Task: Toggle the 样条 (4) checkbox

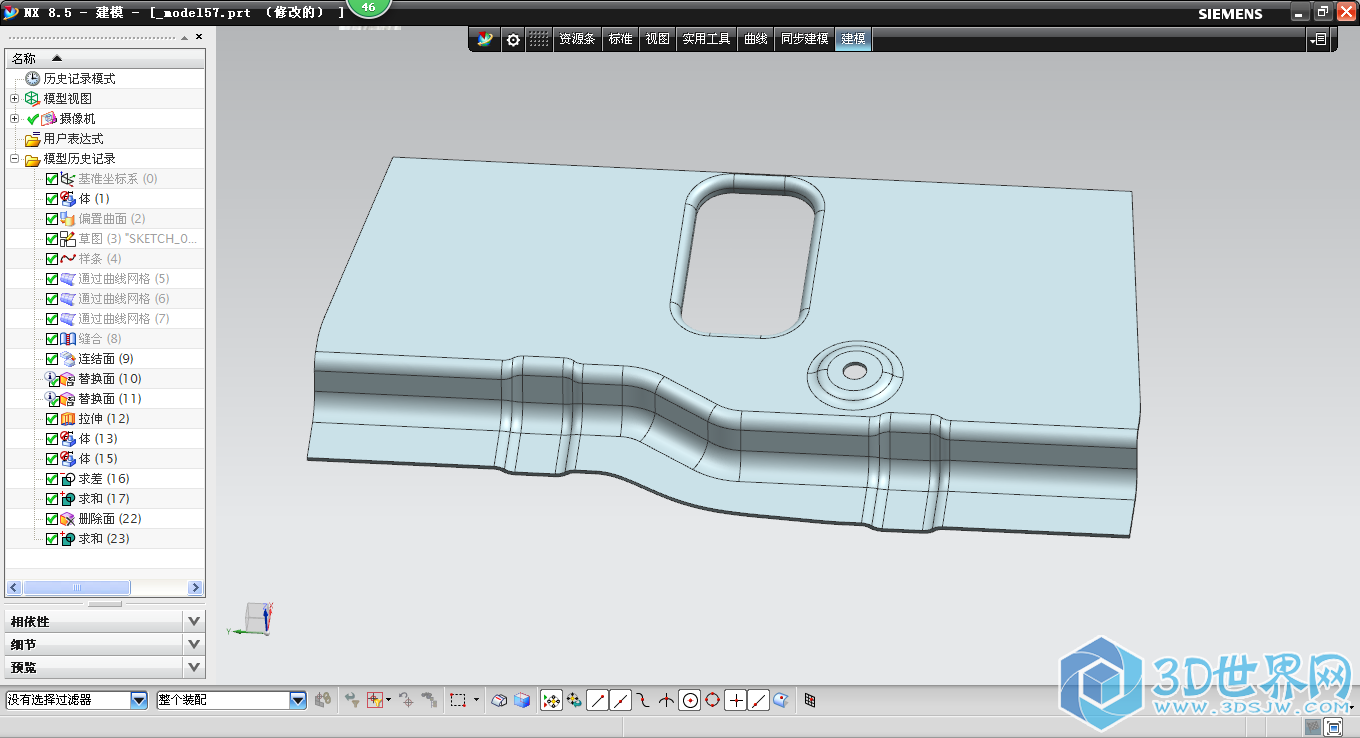Action: click(52, 259)
